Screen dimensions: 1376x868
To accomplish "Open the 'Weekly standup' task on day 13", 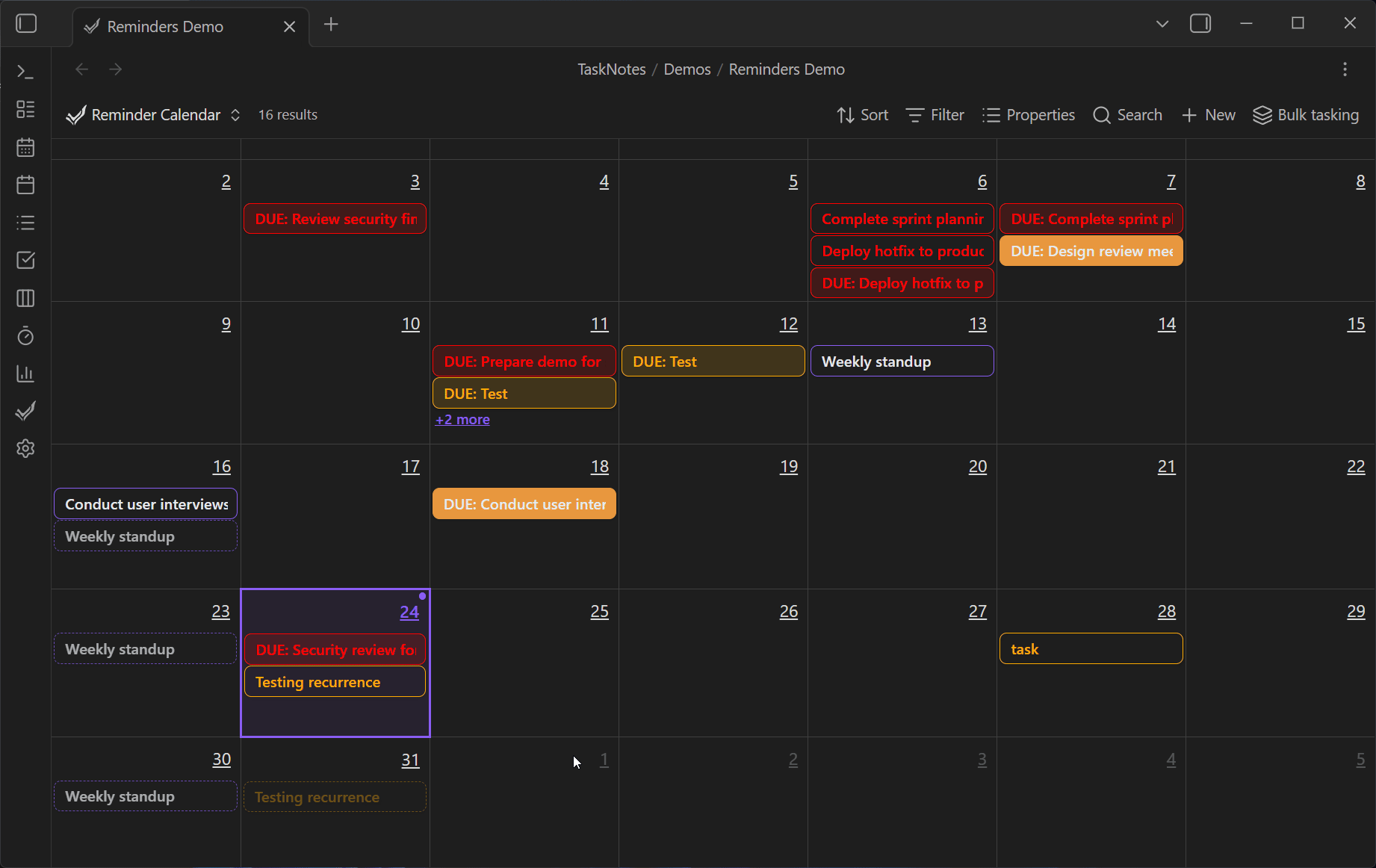I will [901, 361].
